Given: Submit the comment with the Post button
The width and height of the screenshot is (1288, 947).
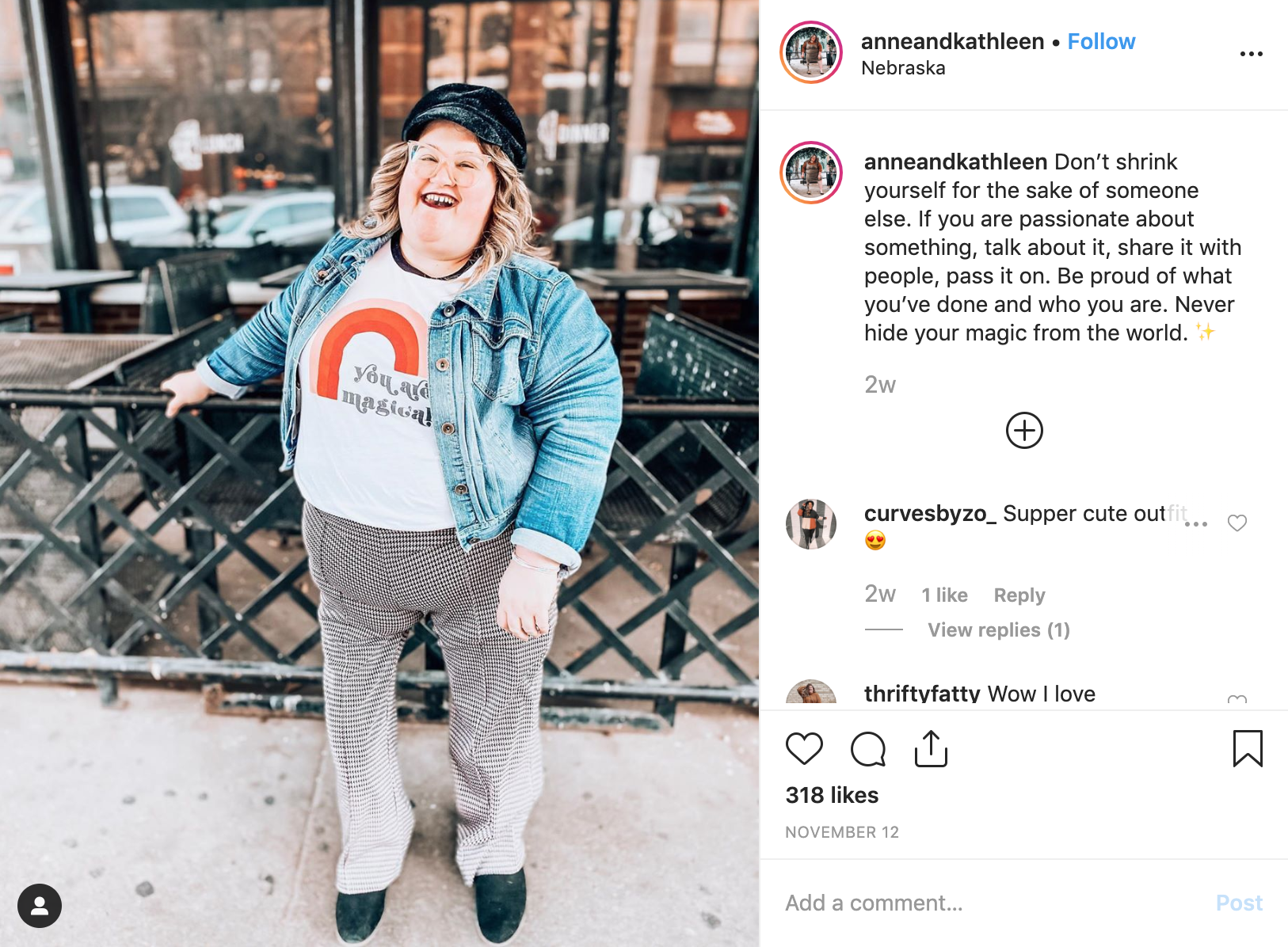Looking at the screenshot, I should (1239, 903).
